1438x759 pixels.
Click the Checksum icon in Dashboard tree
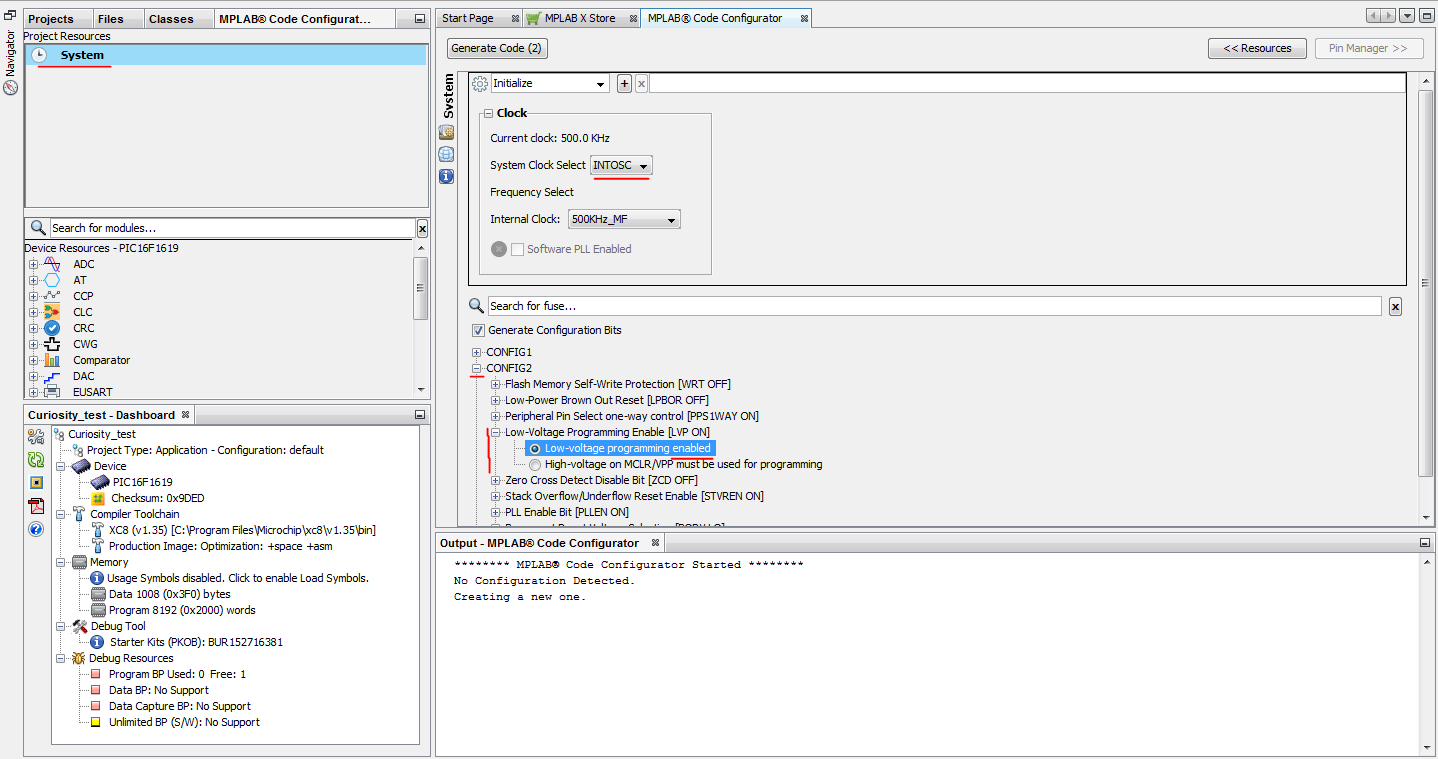point(98,498)
